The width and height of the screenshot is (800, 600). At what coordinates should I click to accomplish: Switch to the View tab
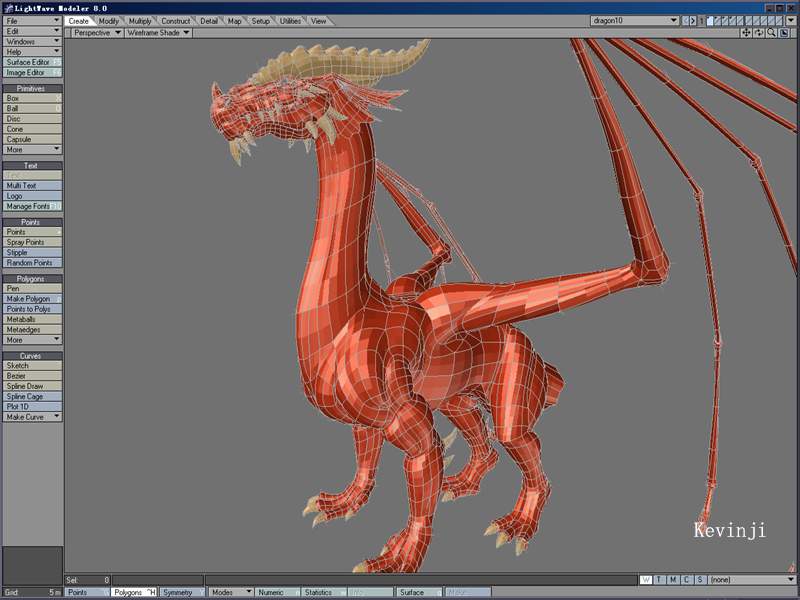(318, 21)
